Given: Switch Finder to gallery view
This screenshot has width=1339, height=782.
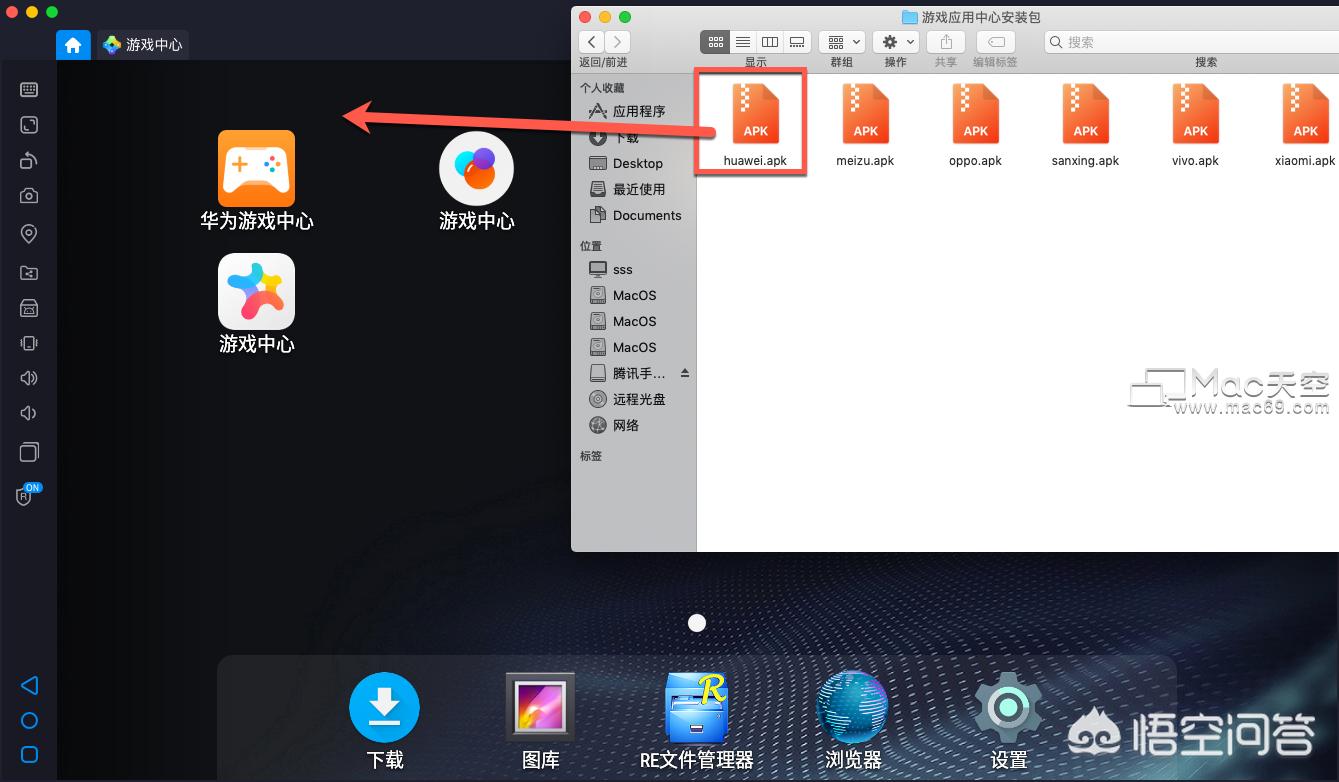Looking at the screenshot, I should click(x=797, y=42).
